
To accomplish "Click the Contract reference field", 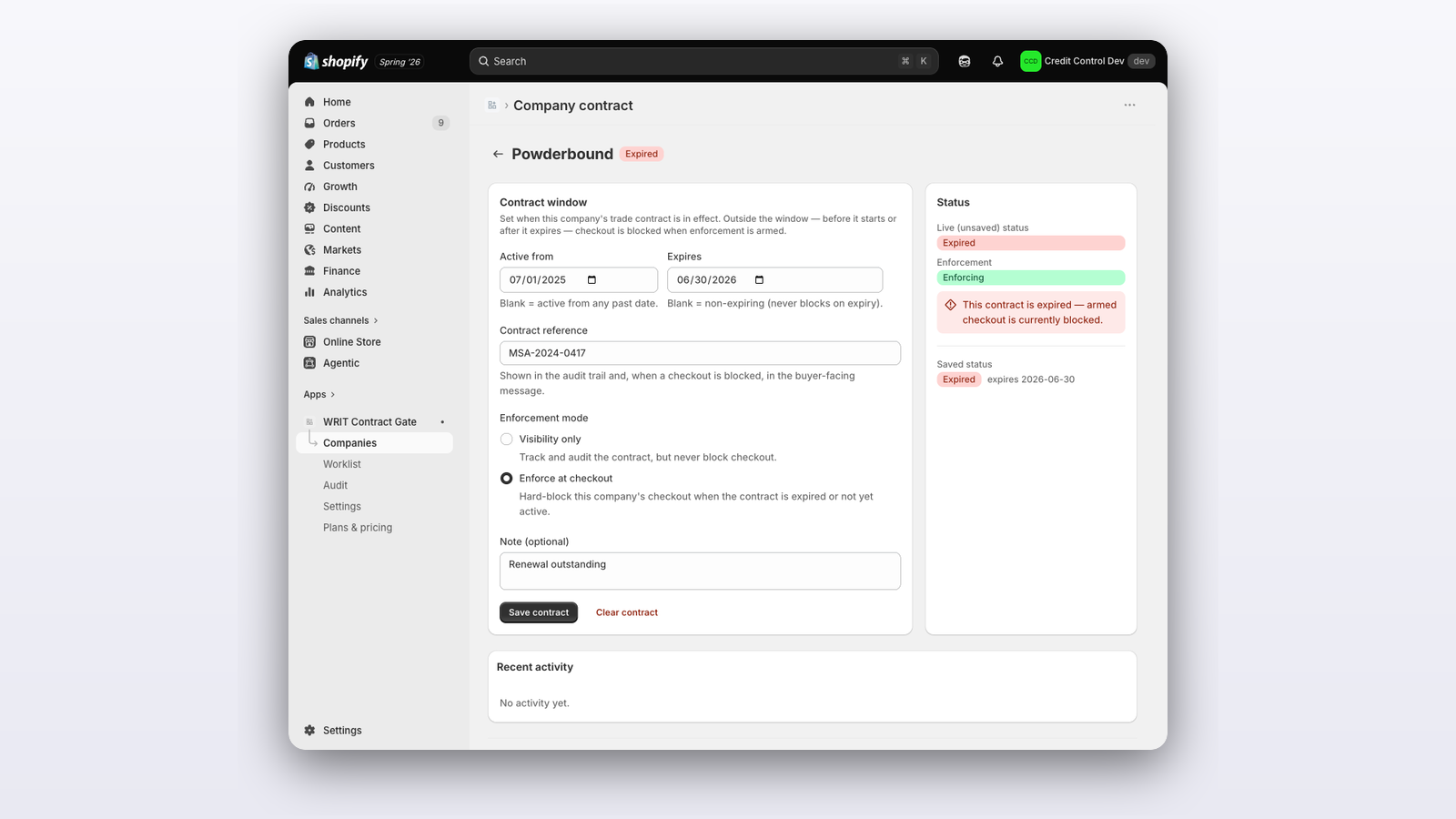I will click(x=700, y=353).
